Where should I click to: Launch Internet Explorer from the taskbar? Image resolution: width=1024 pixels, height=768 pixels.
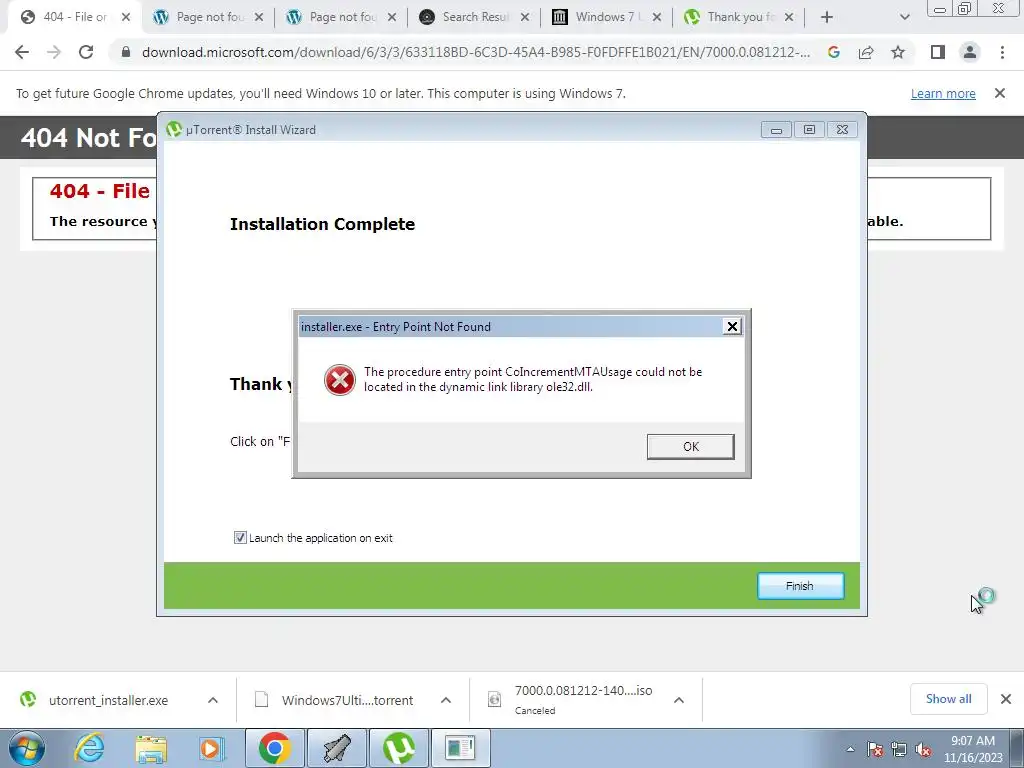pos(89,748)
